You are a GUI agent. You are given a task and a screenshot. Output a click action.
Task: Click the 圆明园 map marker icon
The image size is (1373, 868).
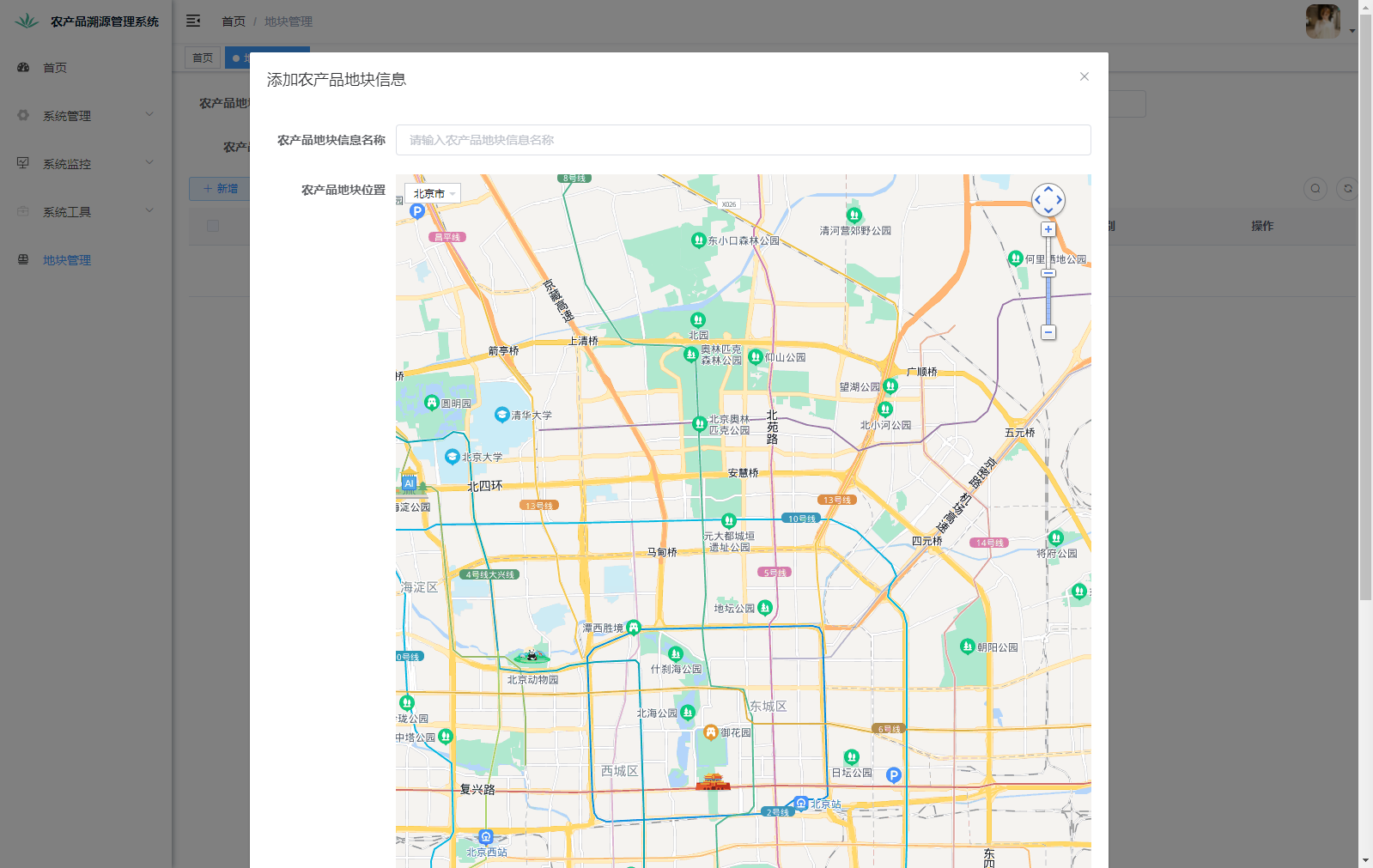tap(432, 403)
